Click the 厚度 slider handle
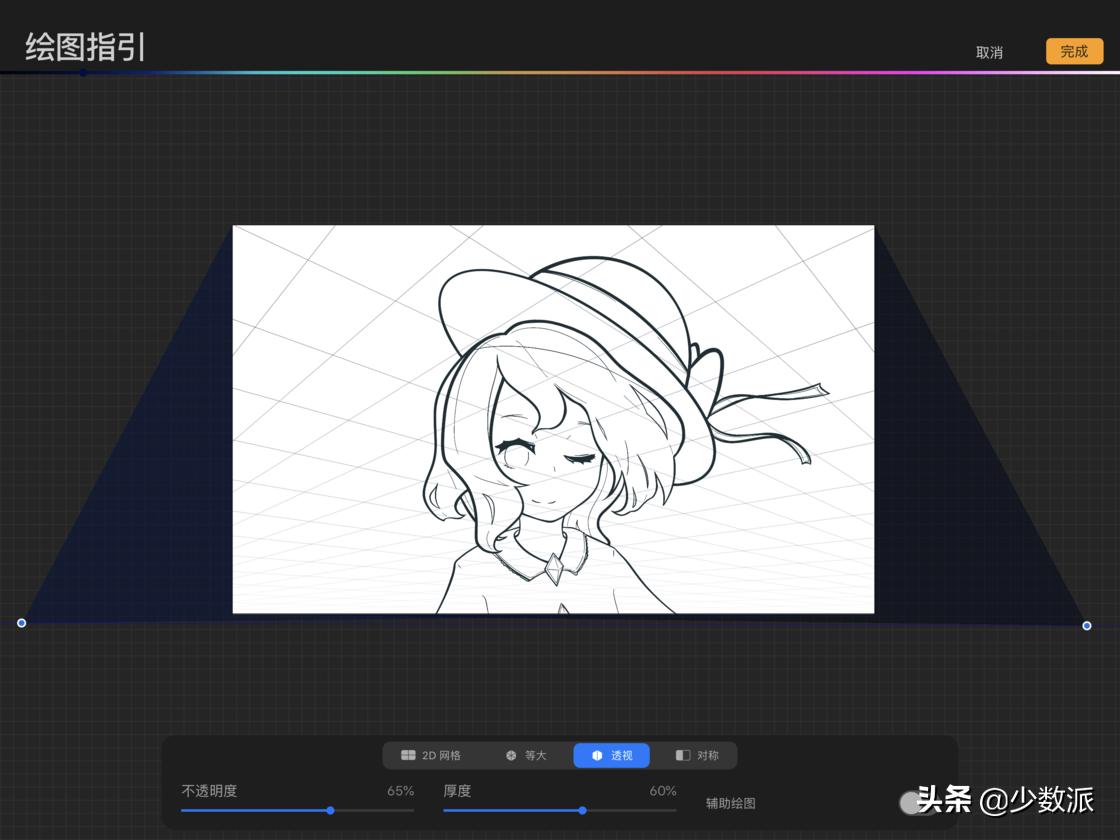1120x840 pixels. tap(583, 810)
